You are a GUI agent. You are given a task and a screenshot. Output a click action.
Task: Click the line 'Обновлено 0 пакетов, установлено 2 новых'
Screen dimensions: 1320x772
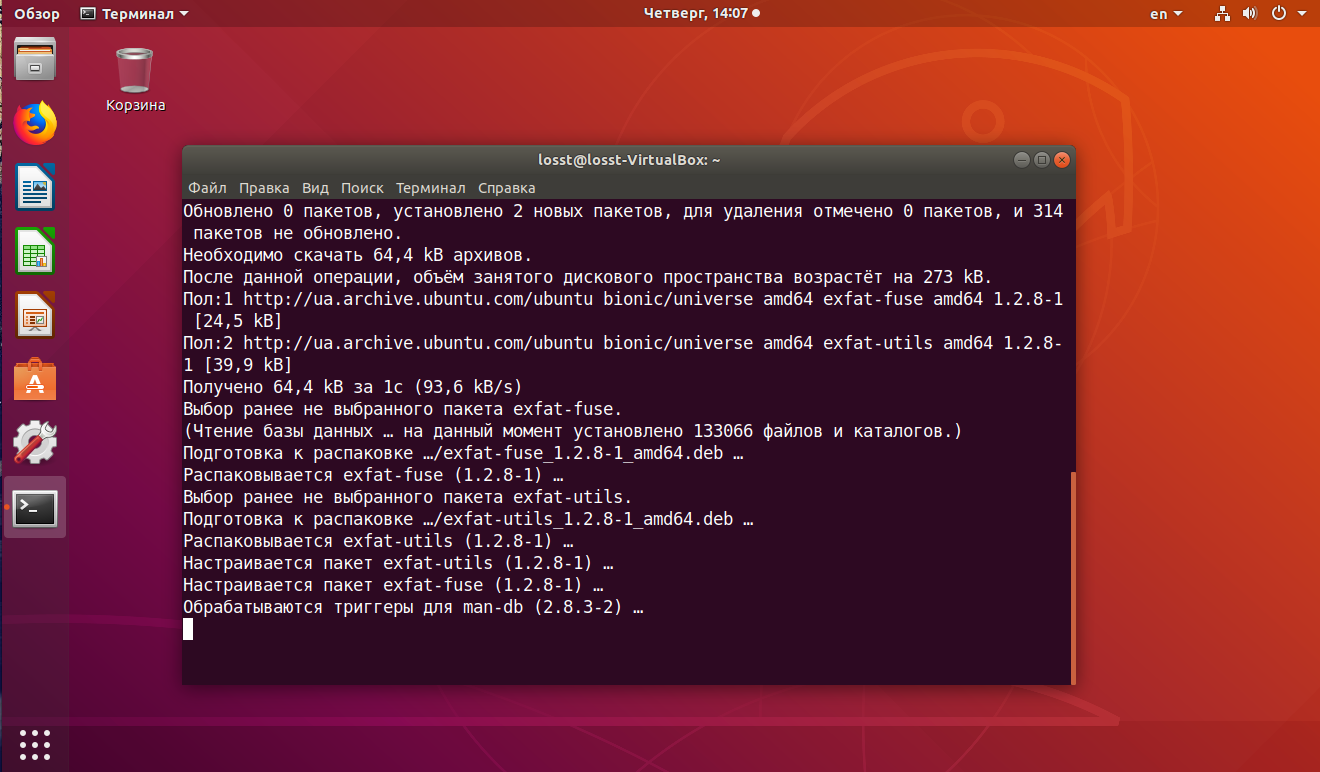[x=623, y=222]
